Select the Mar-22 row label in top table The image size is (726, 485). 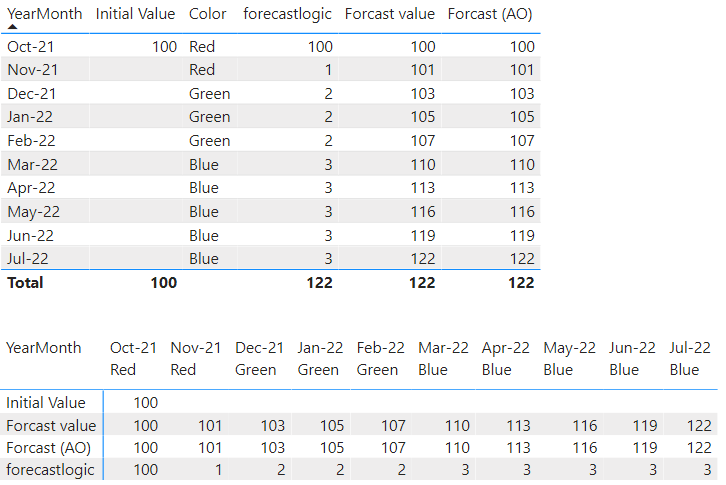click(x=32, y=165)
